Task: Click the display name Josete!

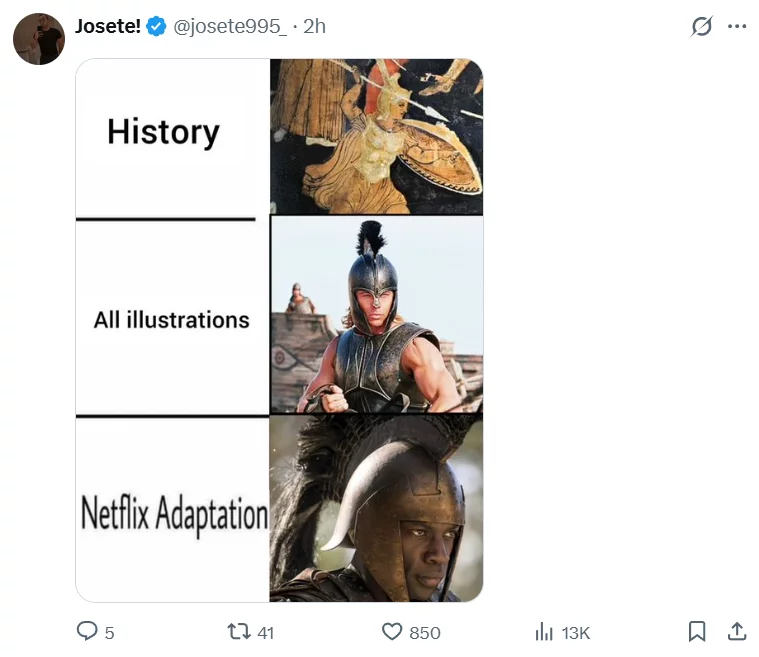Action: click(108, 27)
